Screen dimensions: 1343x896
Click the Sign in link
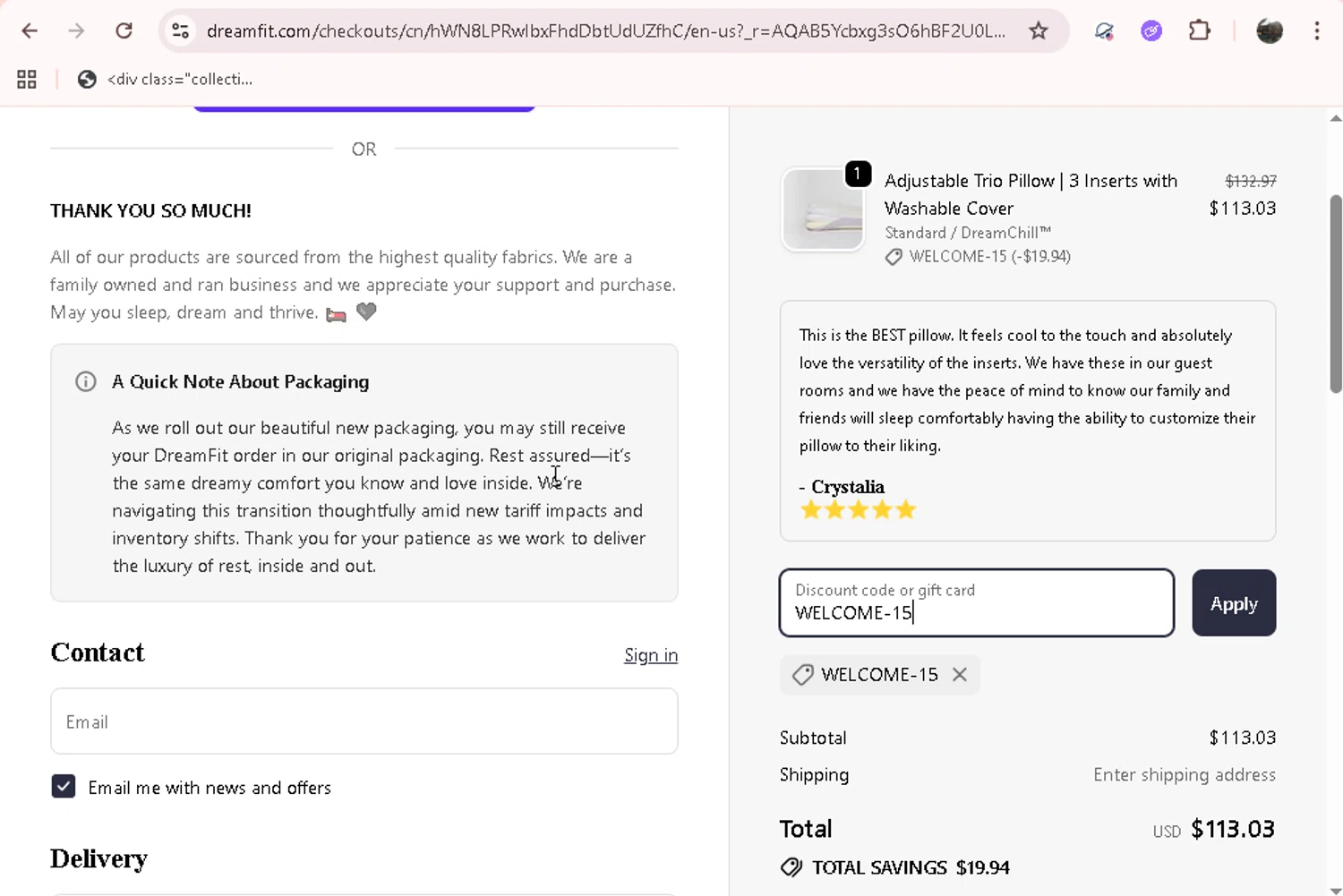click(x=651, y=655)
